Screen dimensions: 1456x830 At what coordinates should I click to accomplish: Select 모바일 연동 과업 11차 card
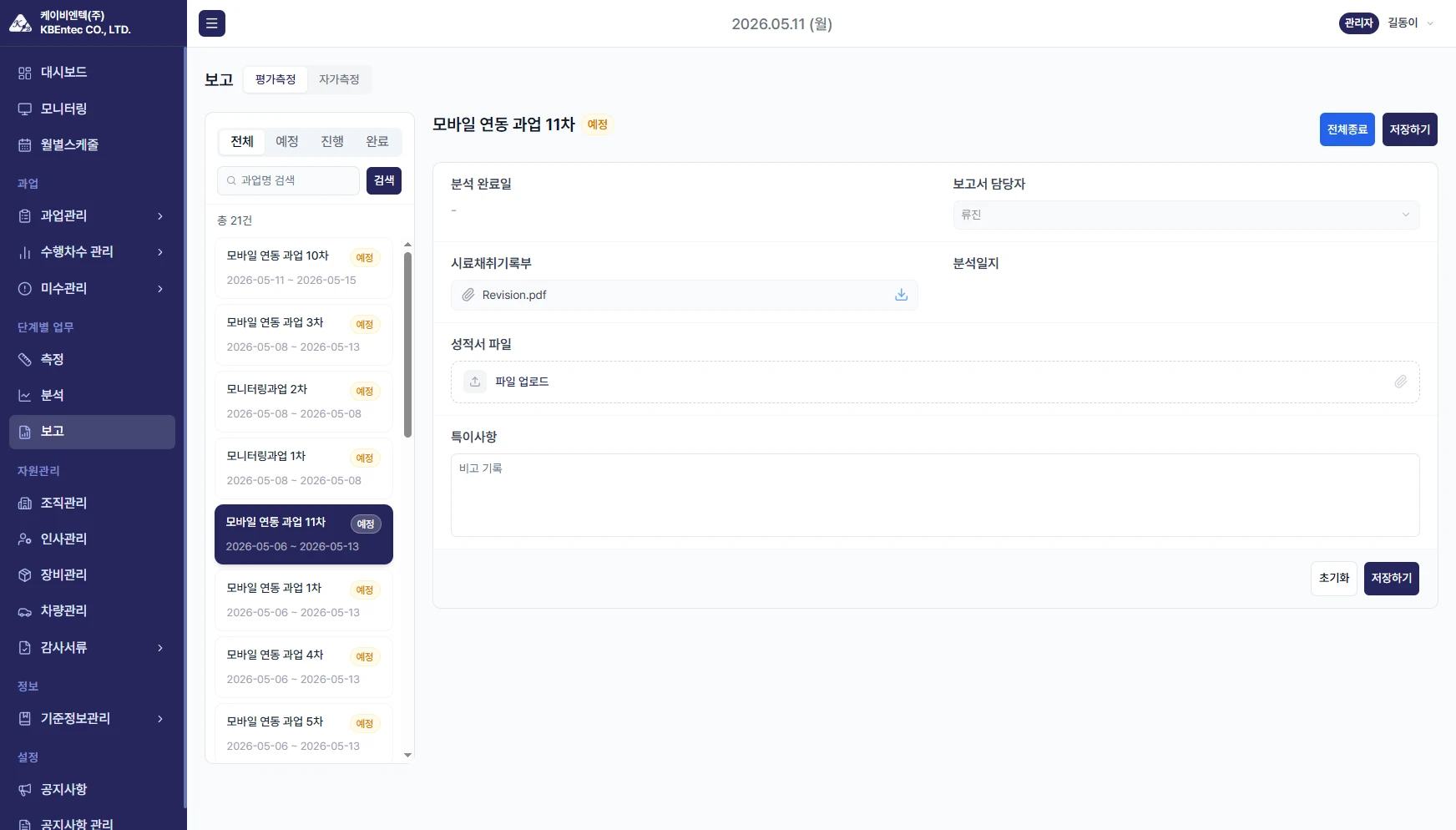[304, 534]
